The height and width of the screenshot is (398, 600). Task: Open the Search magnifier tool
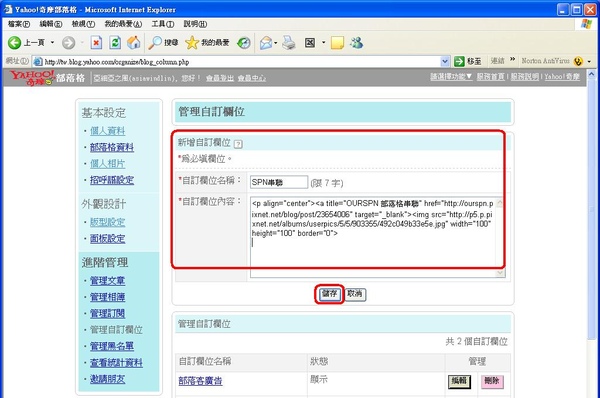163,42
